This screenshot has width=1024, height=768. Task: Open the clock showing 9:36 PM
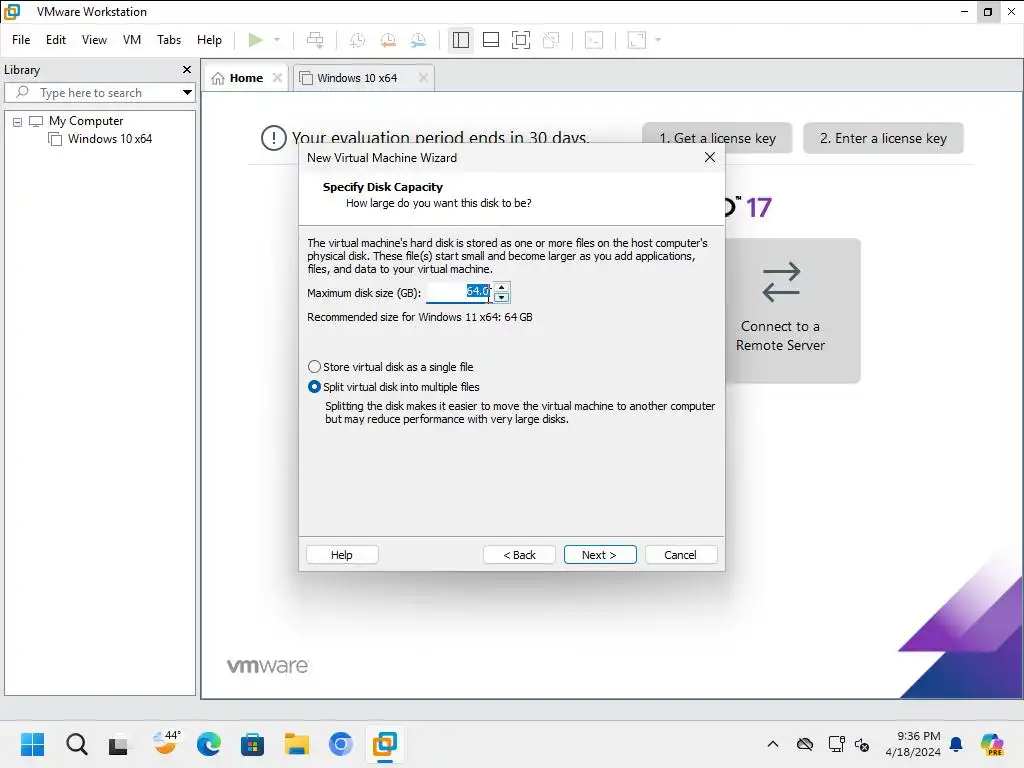coord(913,744)
